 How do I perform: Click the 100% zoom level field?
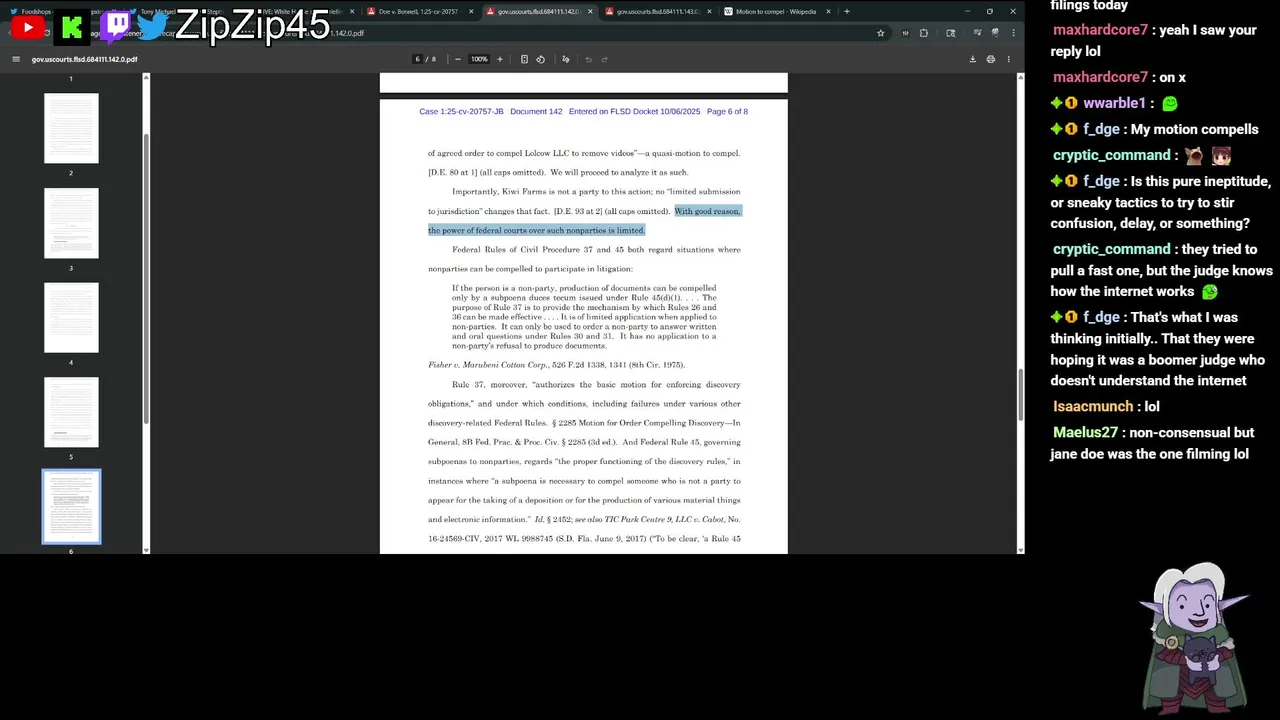tap(479, 59)
